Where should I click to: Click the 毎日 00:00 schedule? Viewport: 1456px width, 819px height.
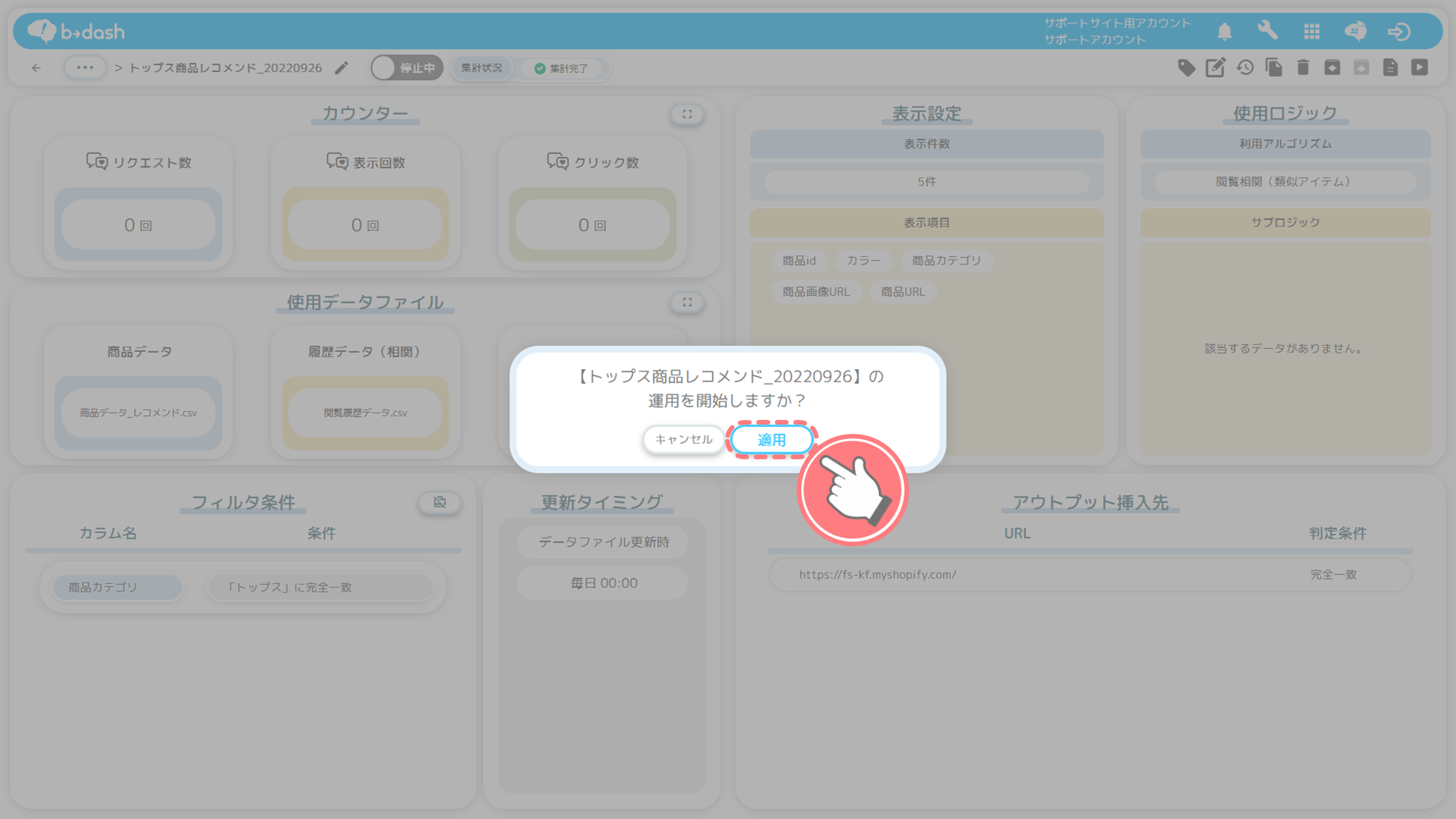[x=603, y=583]
